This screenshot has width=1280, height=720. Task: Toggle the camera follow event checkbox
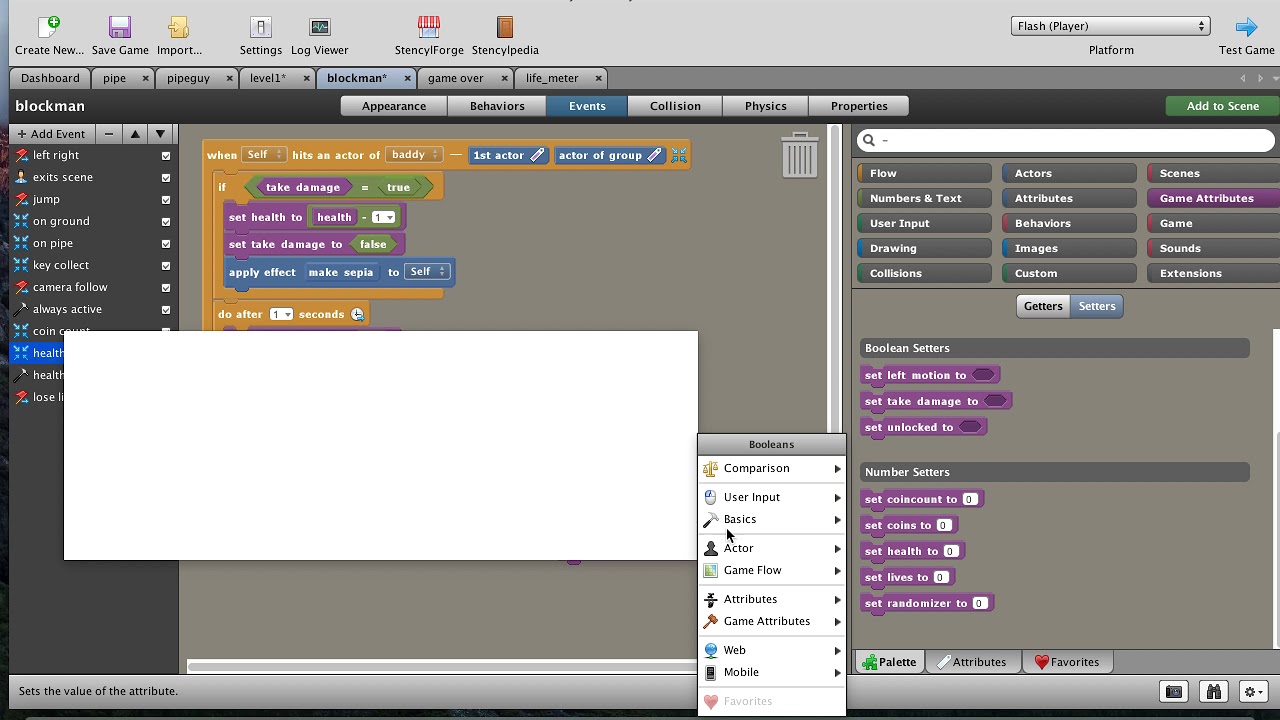(166, 288)
